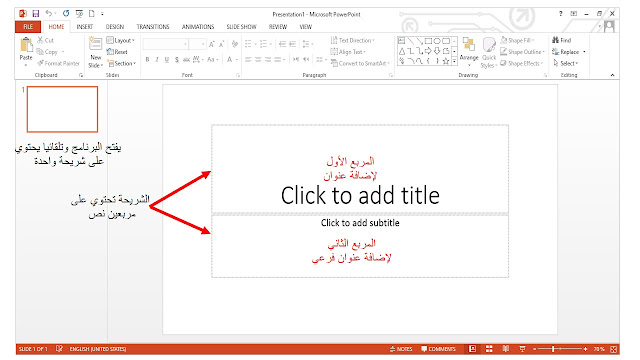Click the Save icon in quick access toolbar
Viewport: 640px width, 360px height.
36,14
